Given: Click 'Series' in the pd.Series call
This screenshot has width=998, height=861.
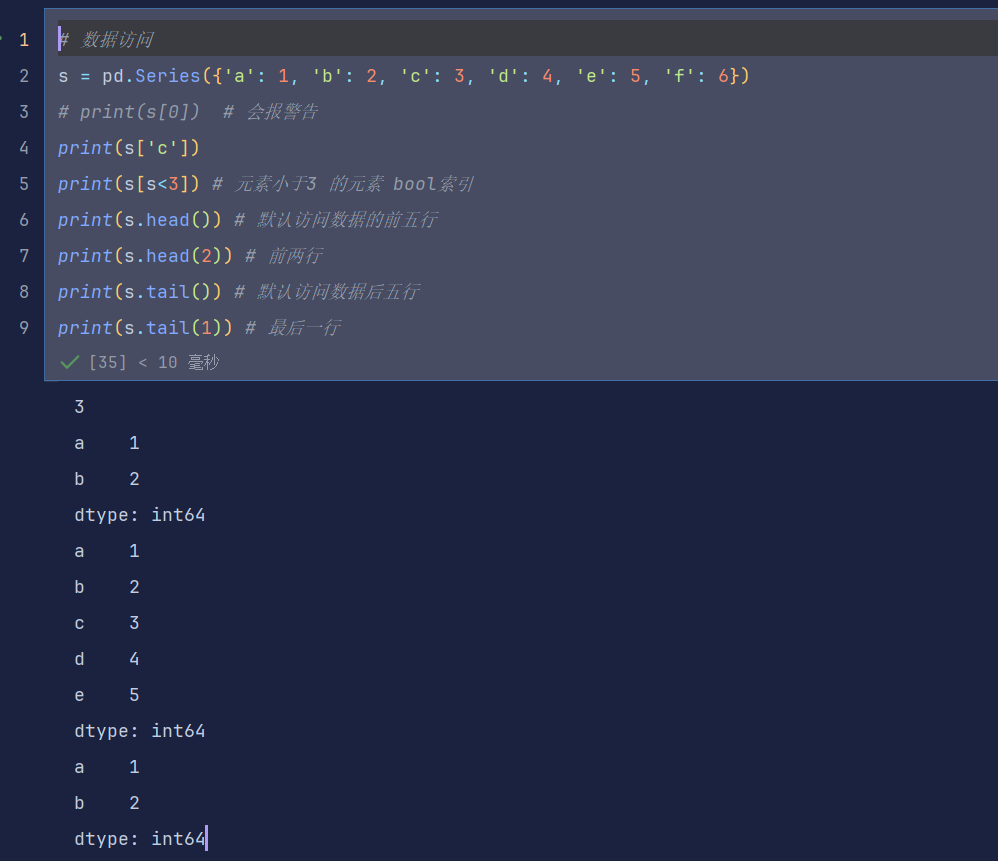Looking at the screenshot, I should pos(168,76).
